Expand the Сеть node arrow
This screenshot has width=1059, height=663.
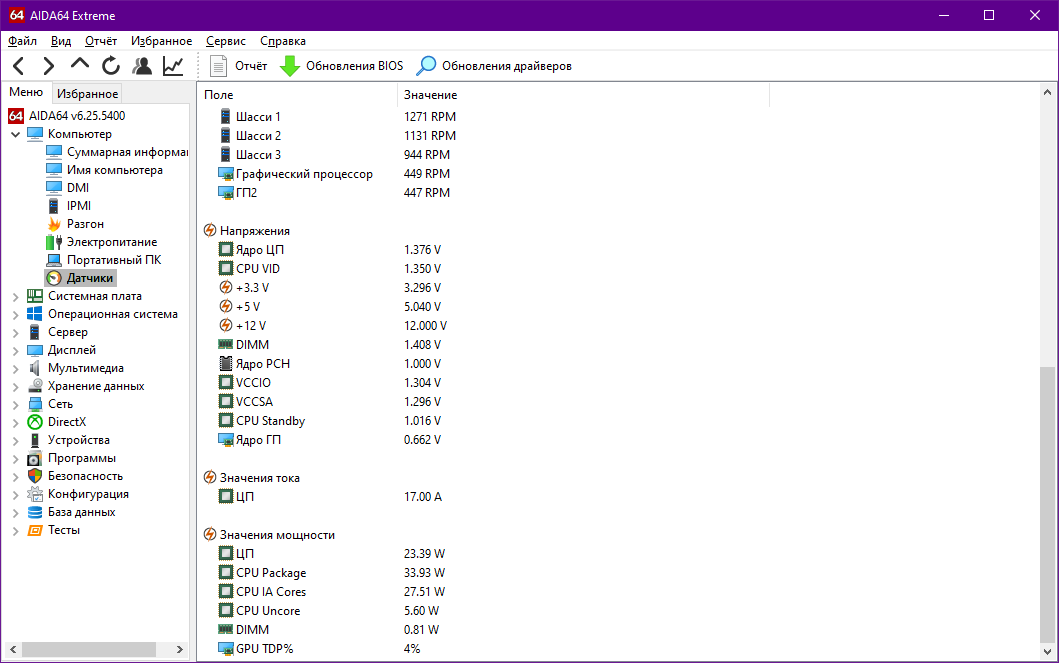(x=16, y=404)
